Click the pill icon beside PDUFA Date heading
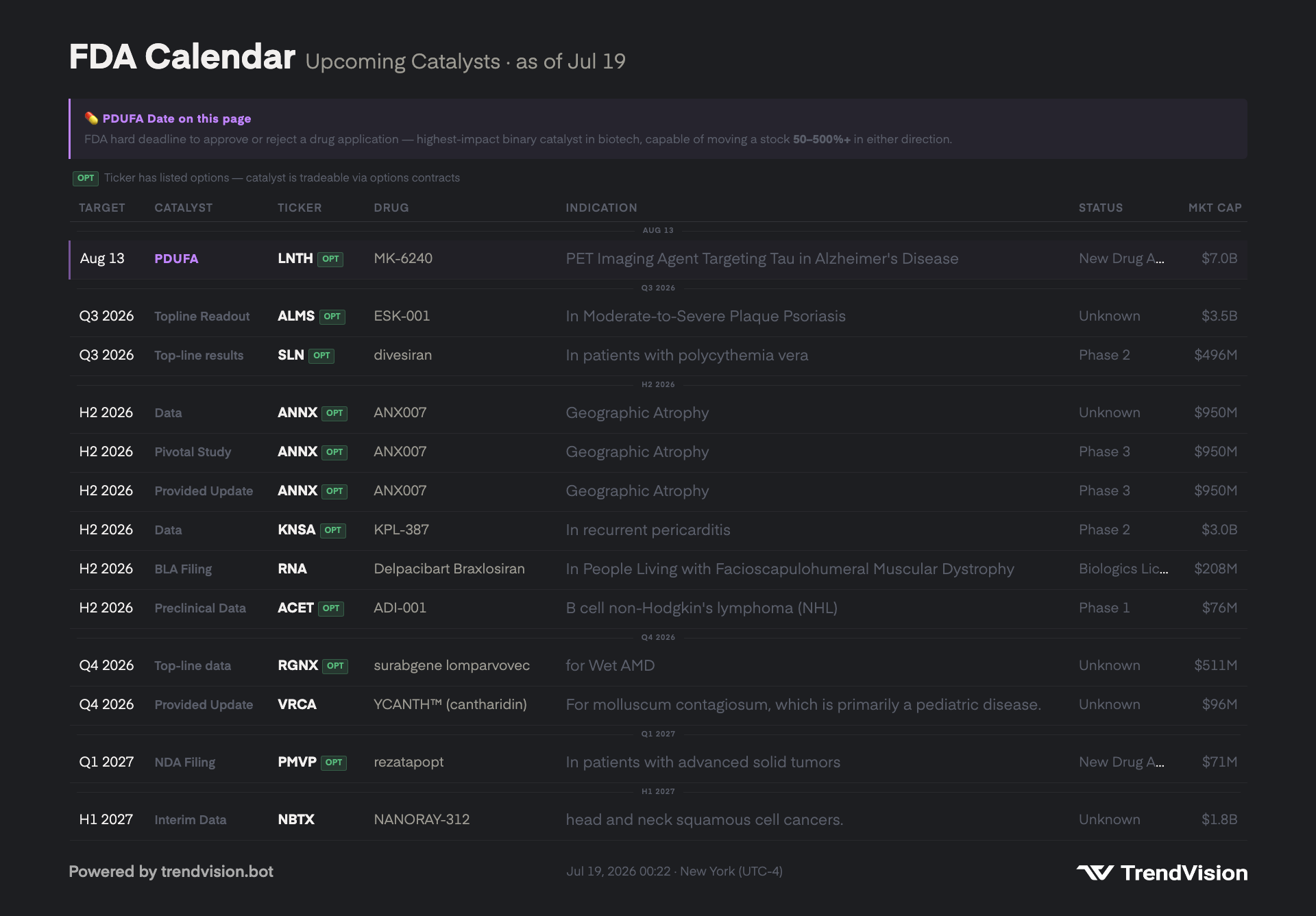Viewport: 1316px width, 916px height. (91, 119)
